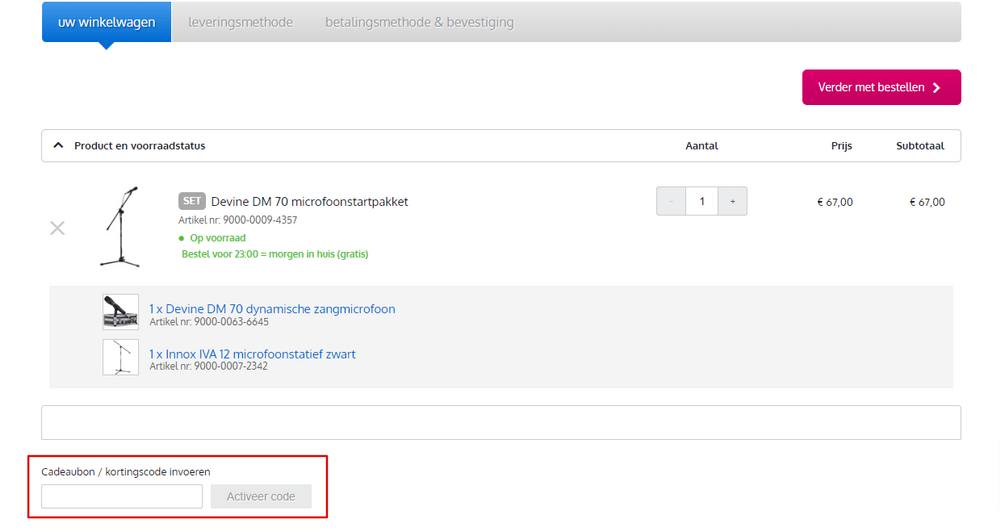Focus the kortingscode input field
This screenshot has height=531, width=1000.
point(122,497)
